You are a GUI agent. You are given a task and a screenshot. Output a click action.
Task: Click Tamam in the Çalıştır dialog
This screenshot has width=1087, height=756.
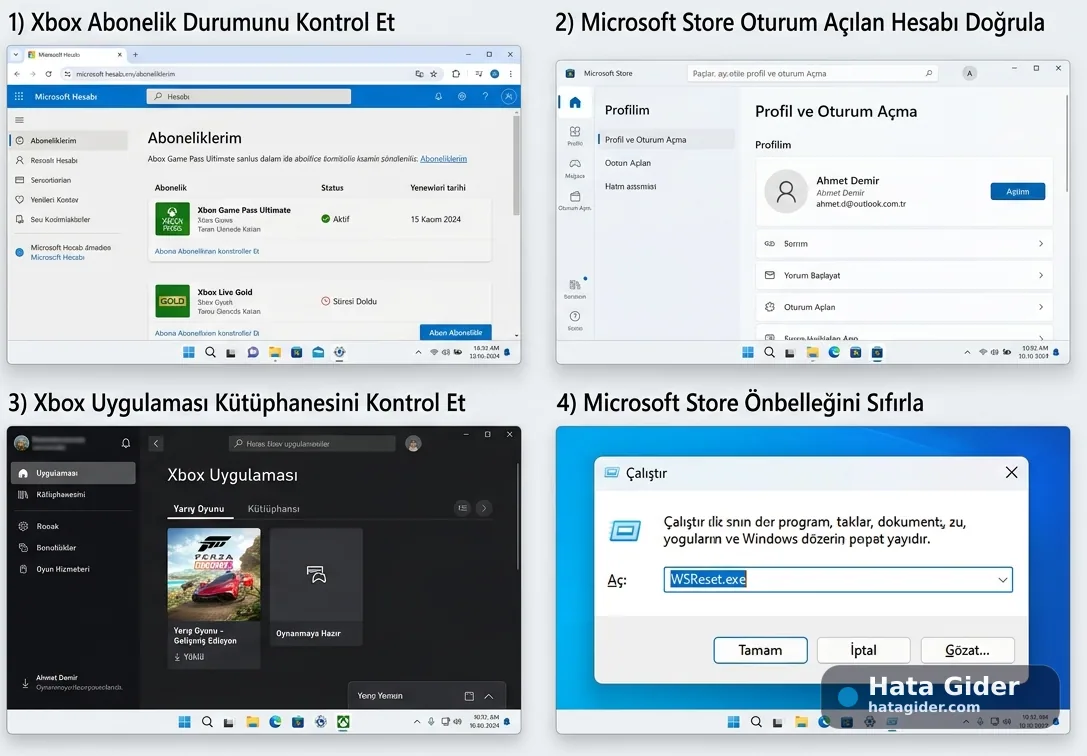pos(760,650)
